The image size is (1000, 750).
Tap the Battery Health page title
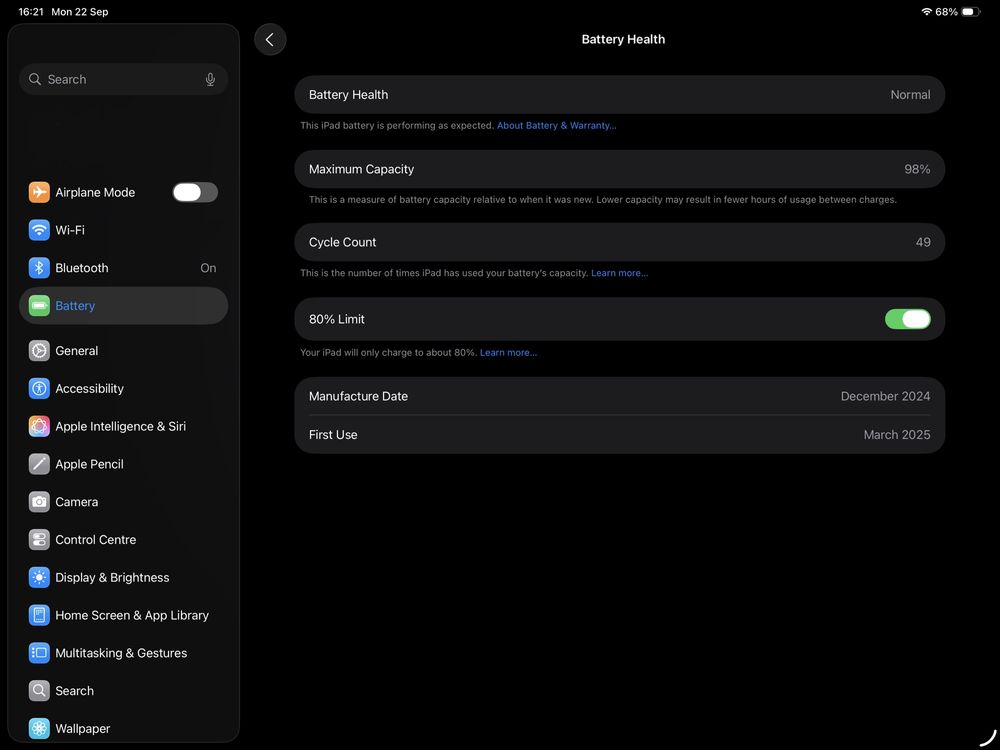coord(623,40)
